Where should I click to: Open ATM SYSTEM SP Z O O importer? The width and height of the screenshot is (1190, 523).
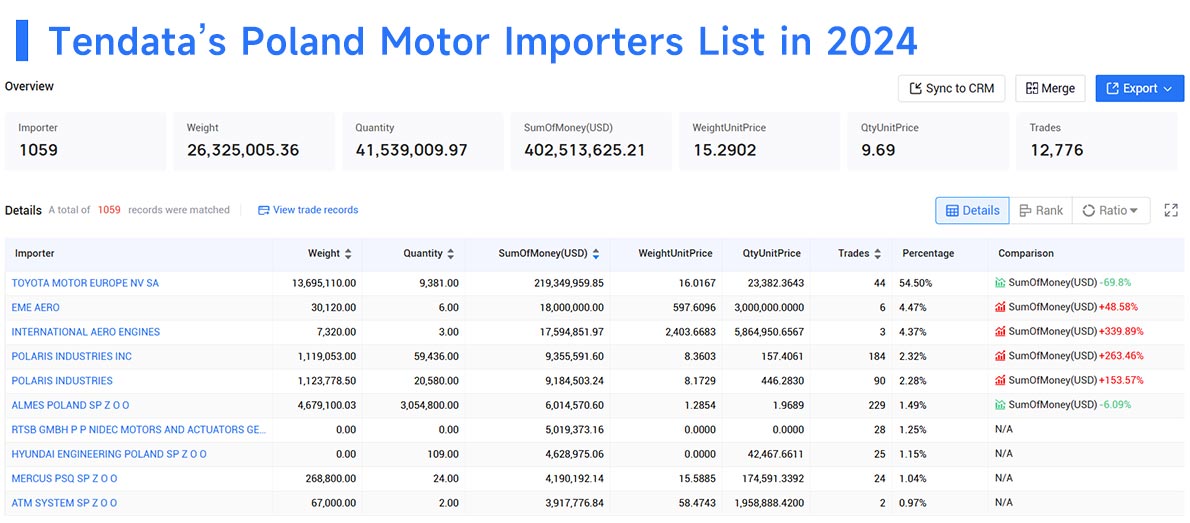[x=65, y=503]
